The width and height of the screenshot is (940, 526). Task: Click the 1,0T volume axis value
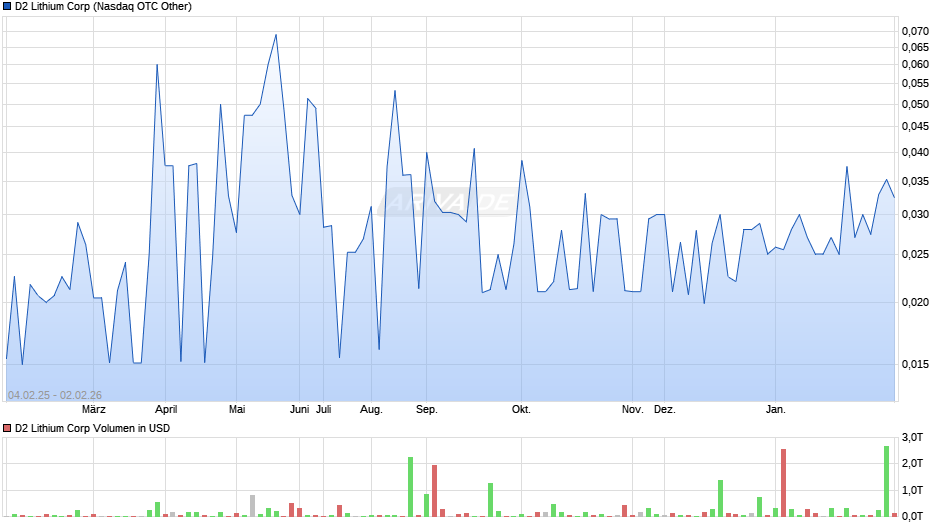click(912, 491)
